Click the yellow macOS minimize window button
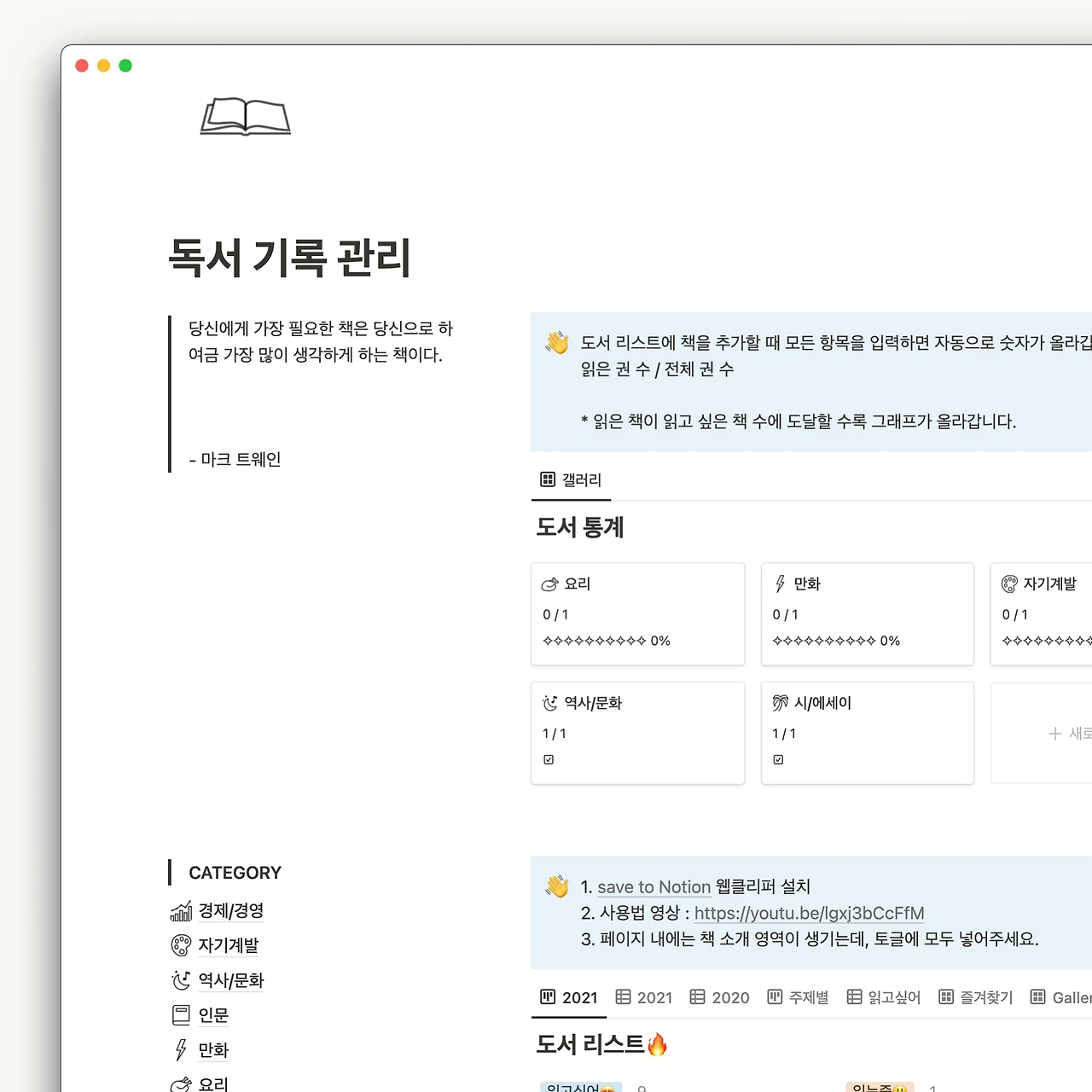This screenshot has height=1092, width=1092. (x=103, y=66)
